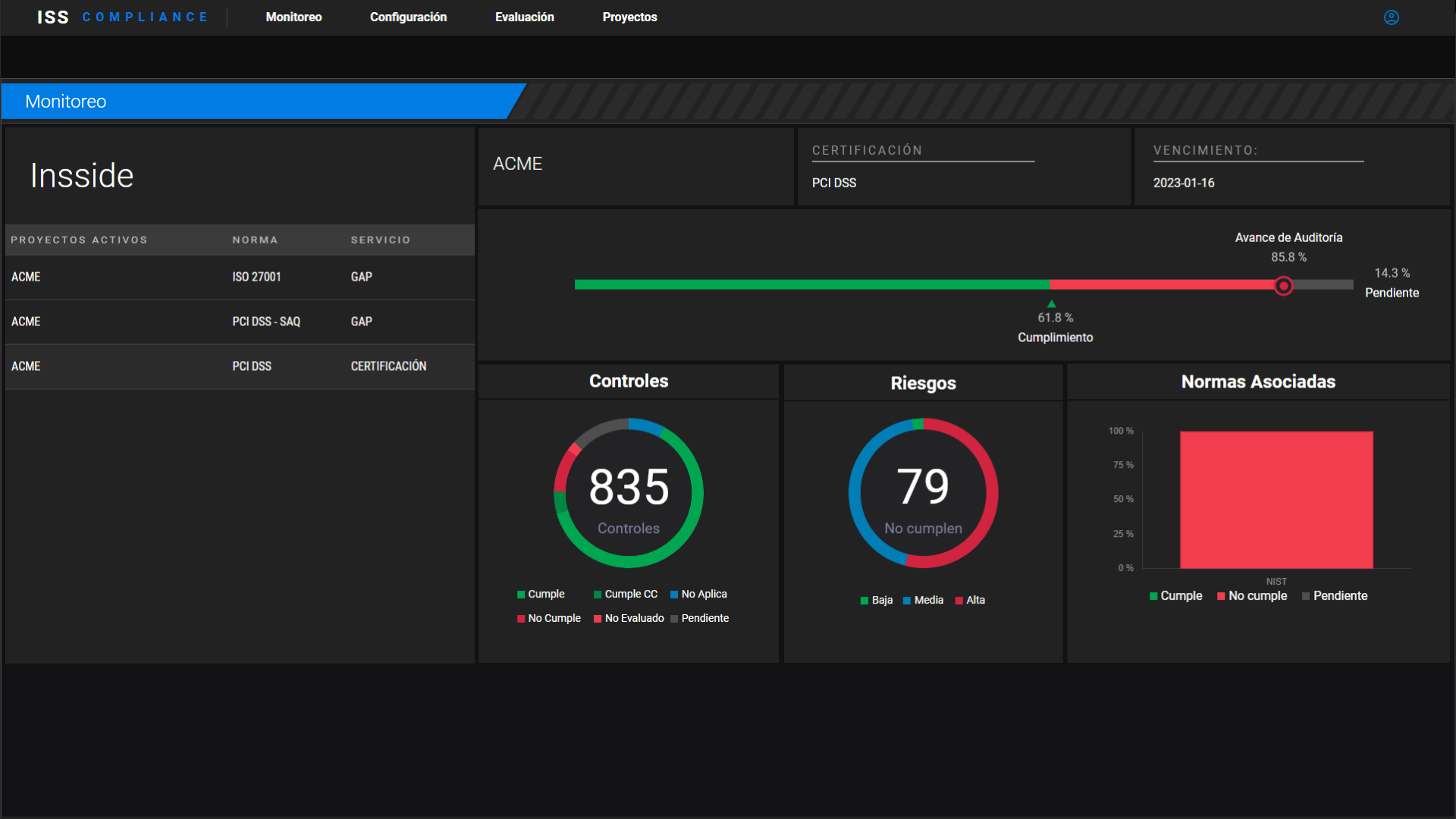Screen dimensions: 1456x819
Task: Click the audit progress slider handle
Action: pos(1283,286)
